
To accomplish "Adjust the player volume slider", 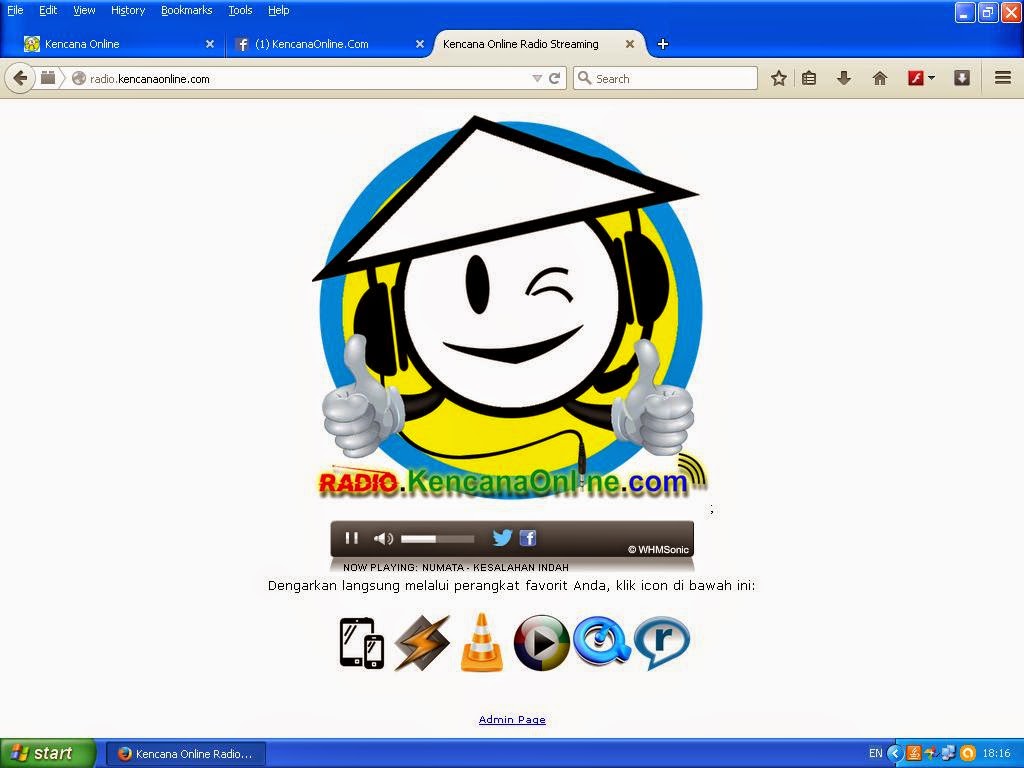I will [x=437, y=539].
